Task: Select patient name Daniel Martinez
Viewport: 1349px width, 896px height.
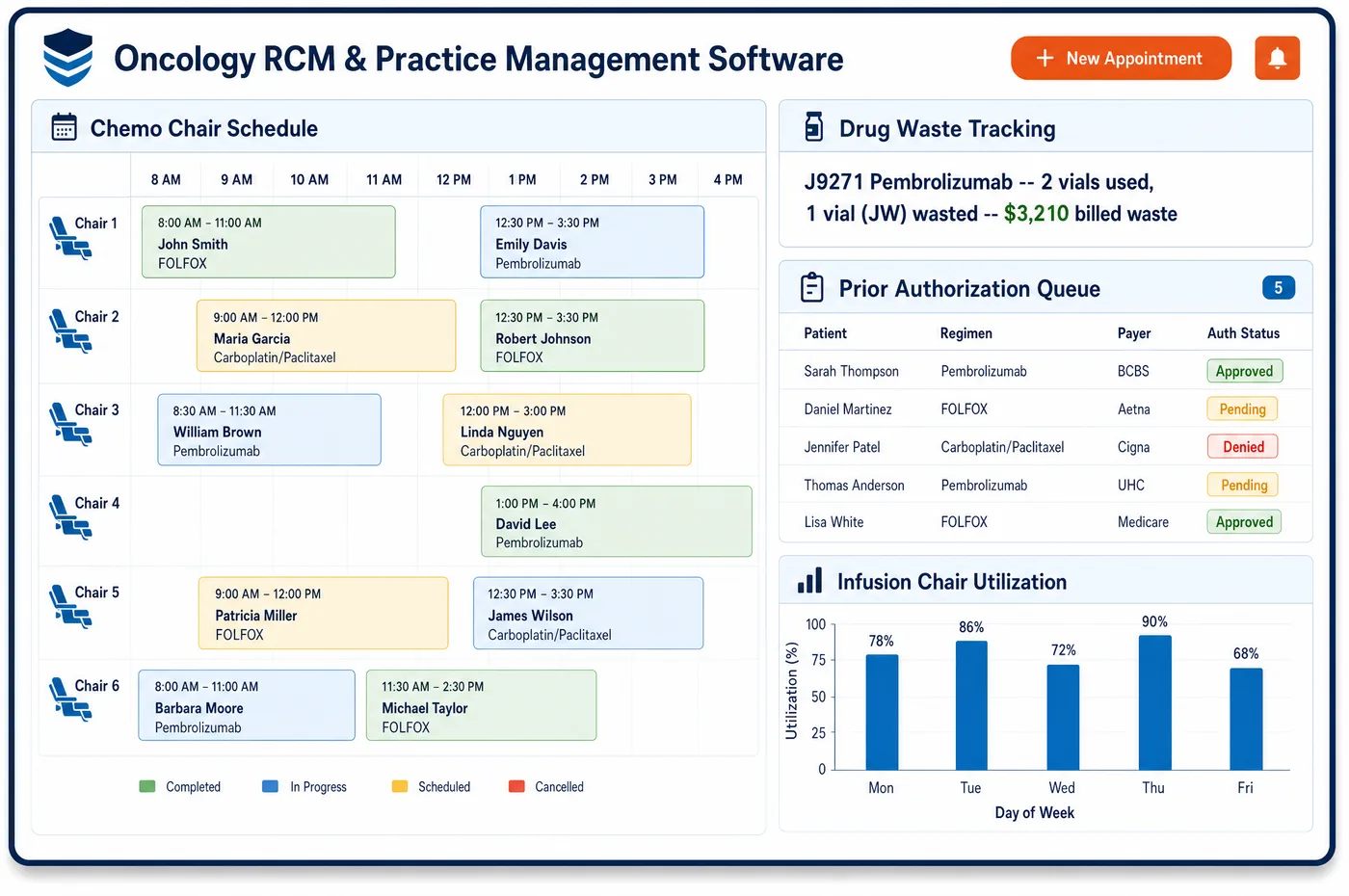Action: click(848, 408)
